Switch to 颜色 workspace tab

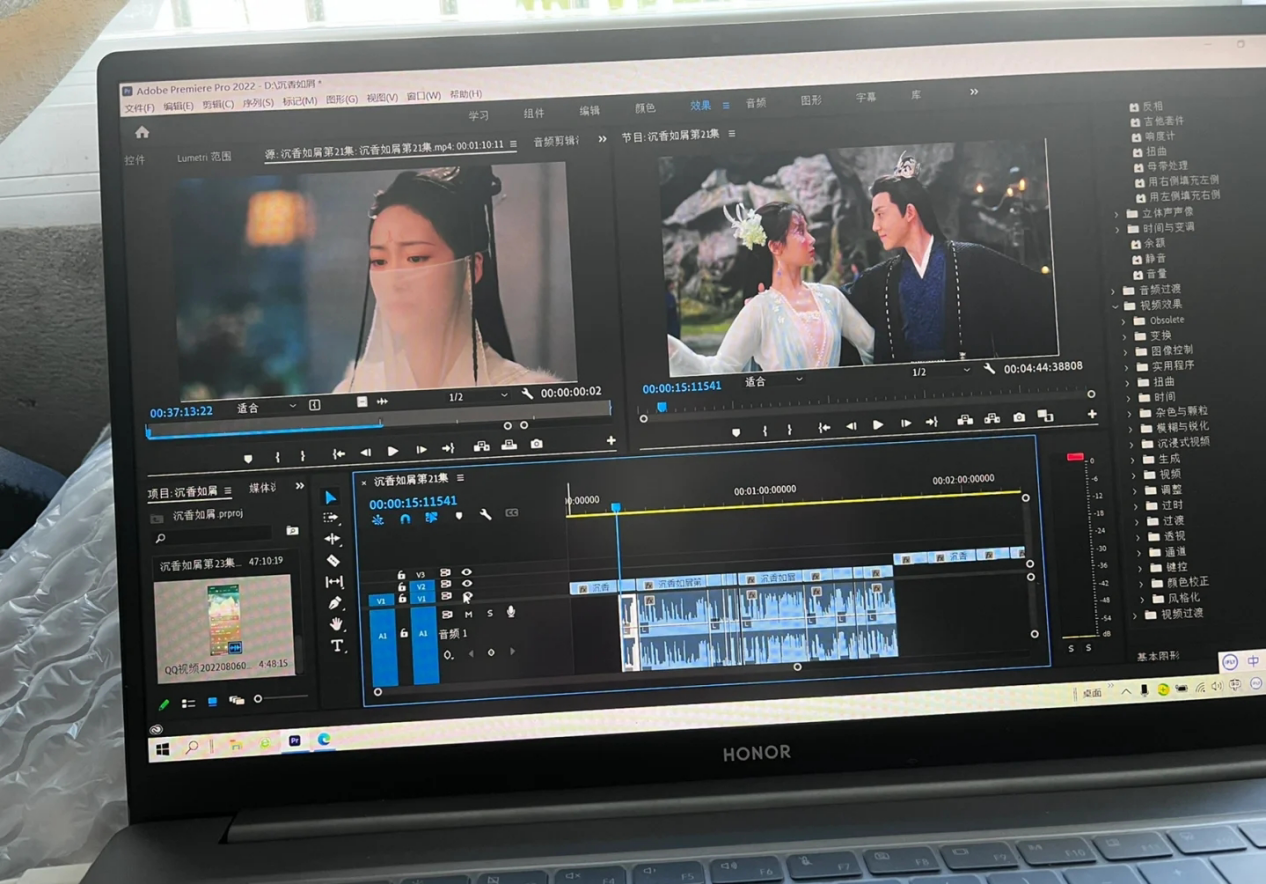(x=645, y=108)
